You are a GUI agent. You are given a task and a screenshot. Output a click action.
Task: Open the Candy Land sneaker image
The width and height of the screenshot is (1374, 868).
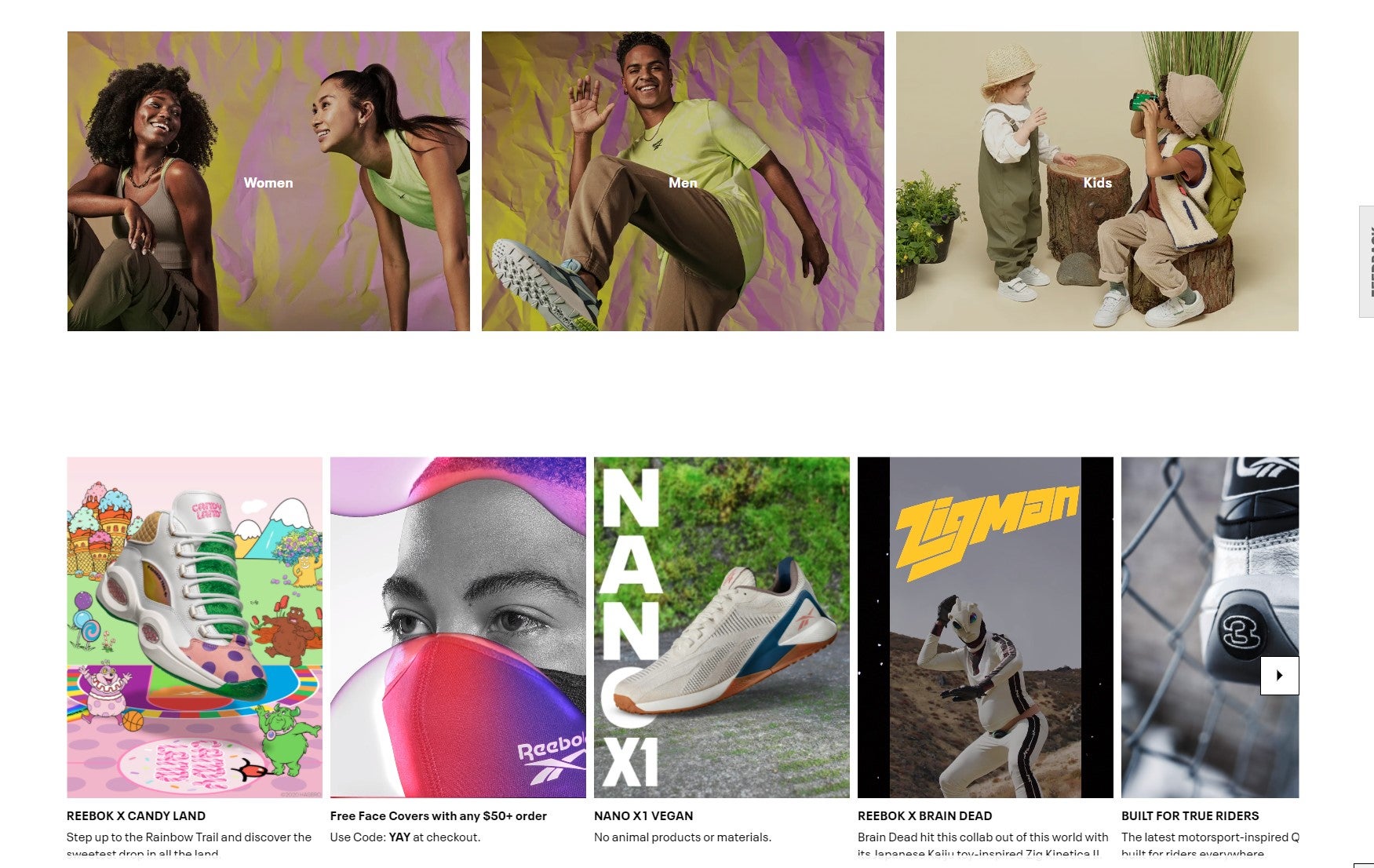pyautogui.click(x=195, y=628)
